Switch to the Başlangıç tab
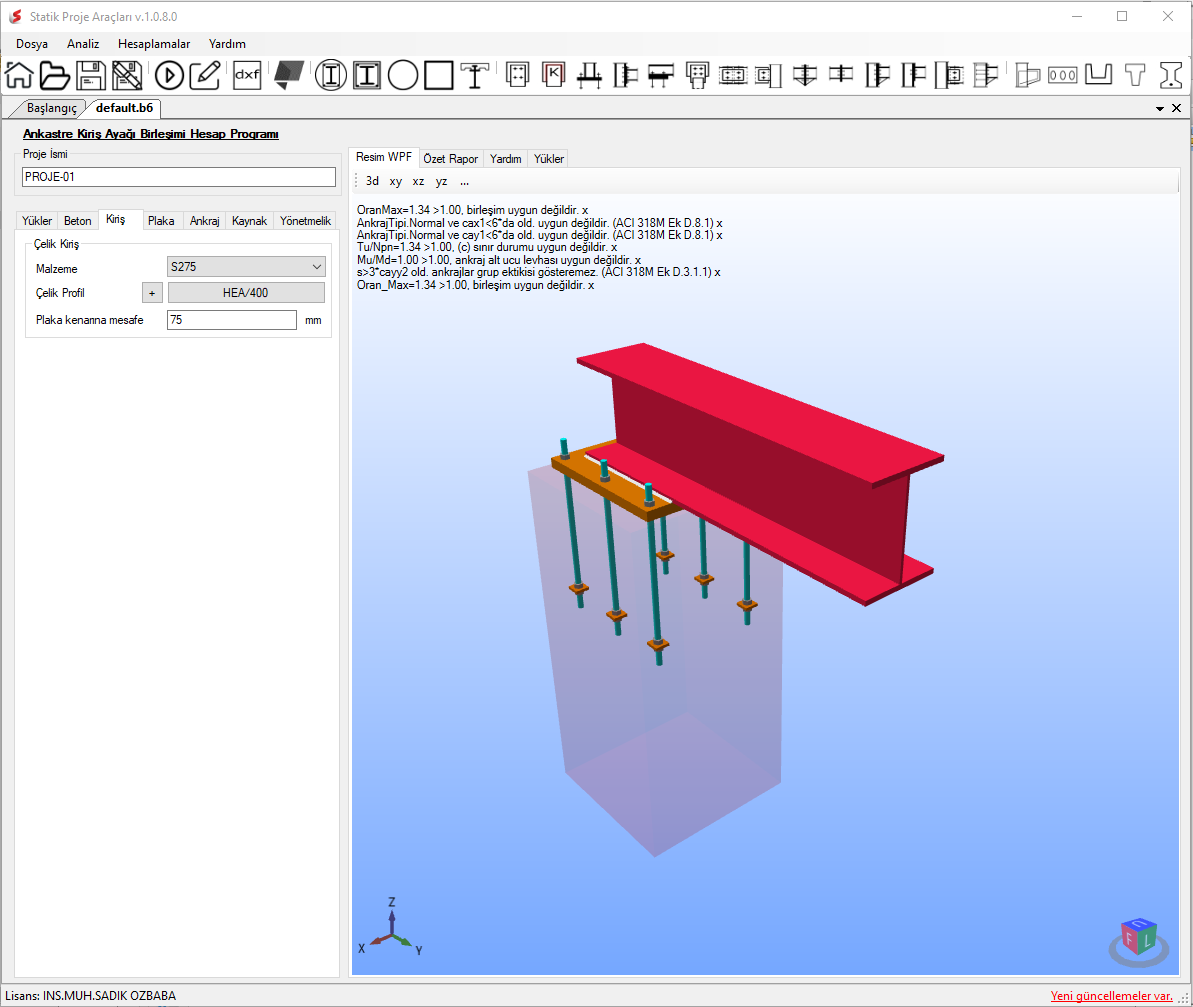This screenshot has height=1007, width=1193. coord(52,108)
